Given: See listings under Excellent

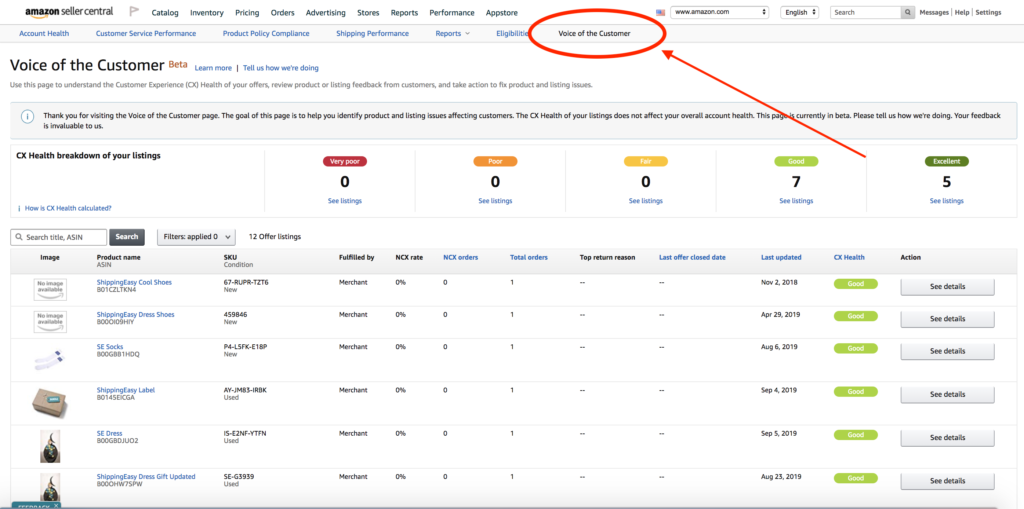Looking at the screenshot, I should click(946, 201).
